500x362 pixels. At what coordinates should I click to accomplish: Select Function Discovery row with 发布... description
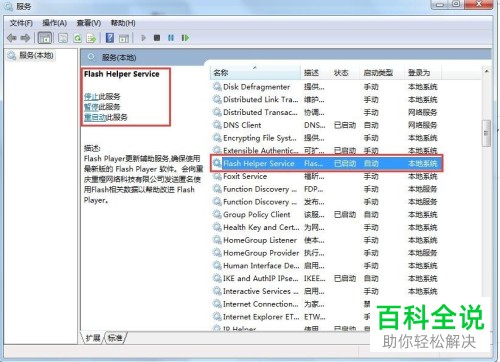(x=325, y=202)
